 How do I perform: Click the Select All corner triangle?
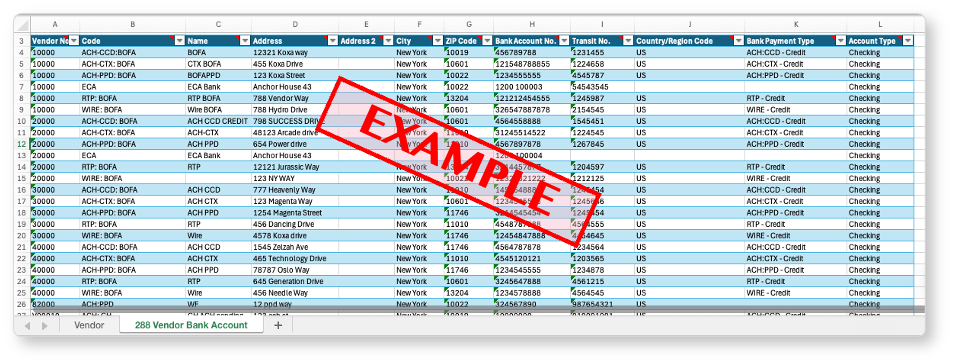point(22,25)
